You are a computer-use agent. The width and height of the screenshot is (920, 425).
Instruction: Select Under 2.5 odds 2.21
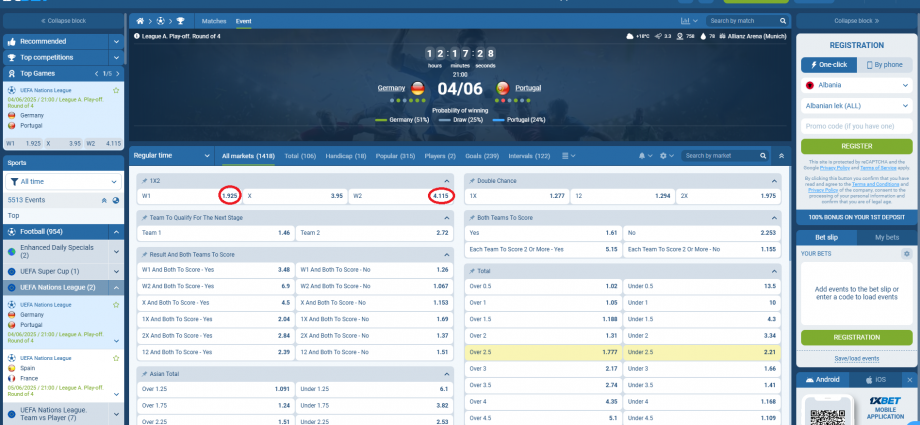tap(702, 352)
